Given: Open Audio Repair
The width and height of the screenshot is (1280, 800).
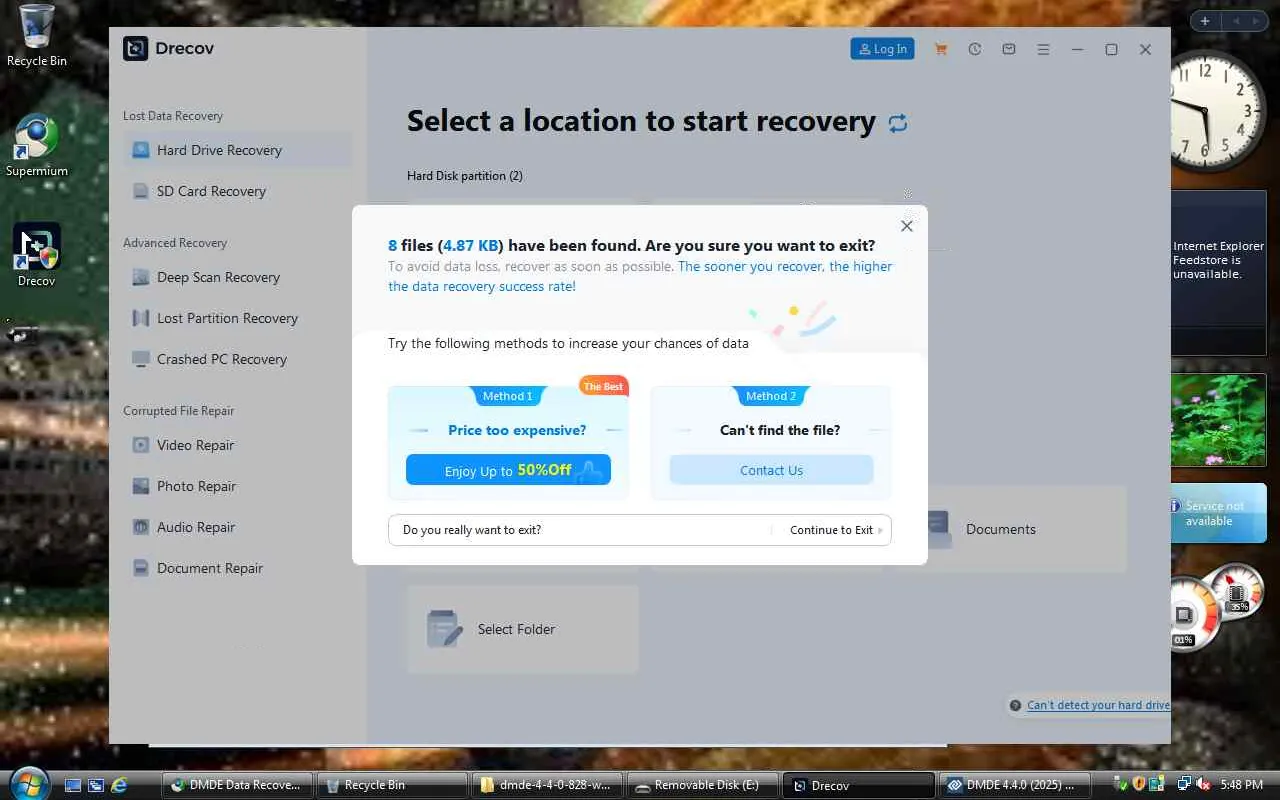Looking at the screenshot, I should (238, 527).
